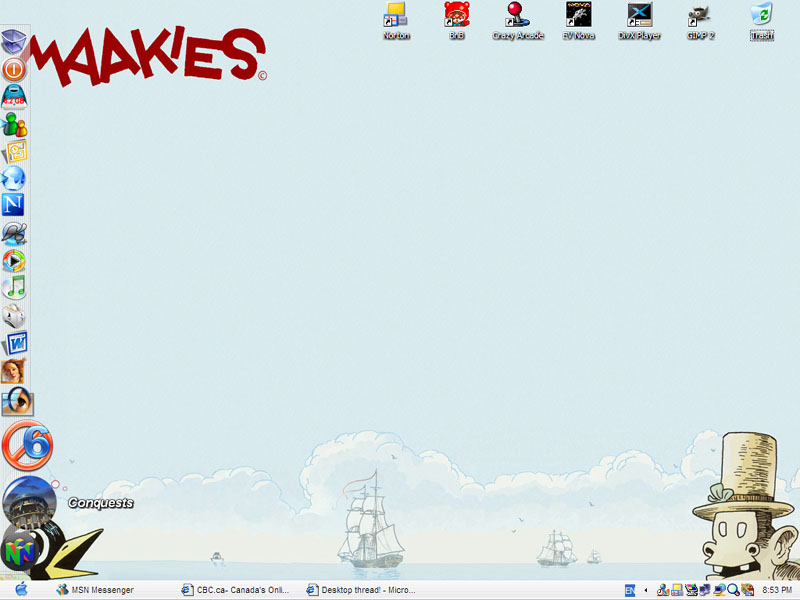This screenshot has width=800, height=600.
Task: Open the Trash icon on desktop
Action: click(762, 15)
